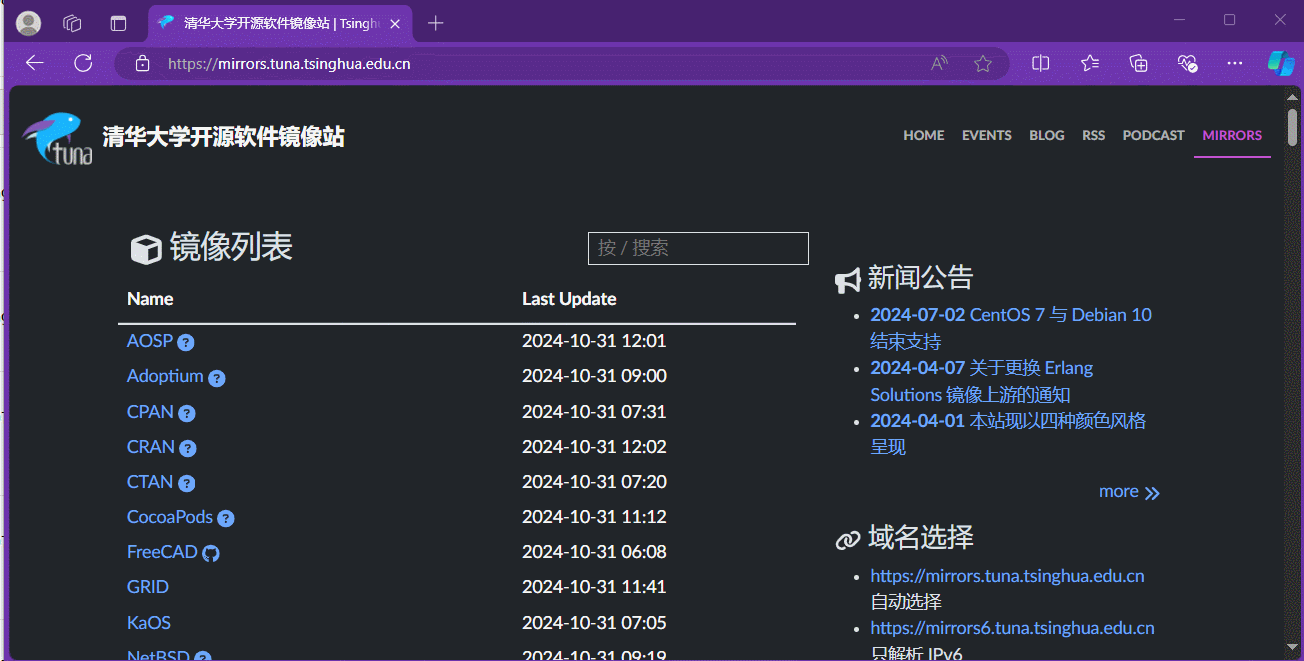Open the BLOG navigation item

1047,135
